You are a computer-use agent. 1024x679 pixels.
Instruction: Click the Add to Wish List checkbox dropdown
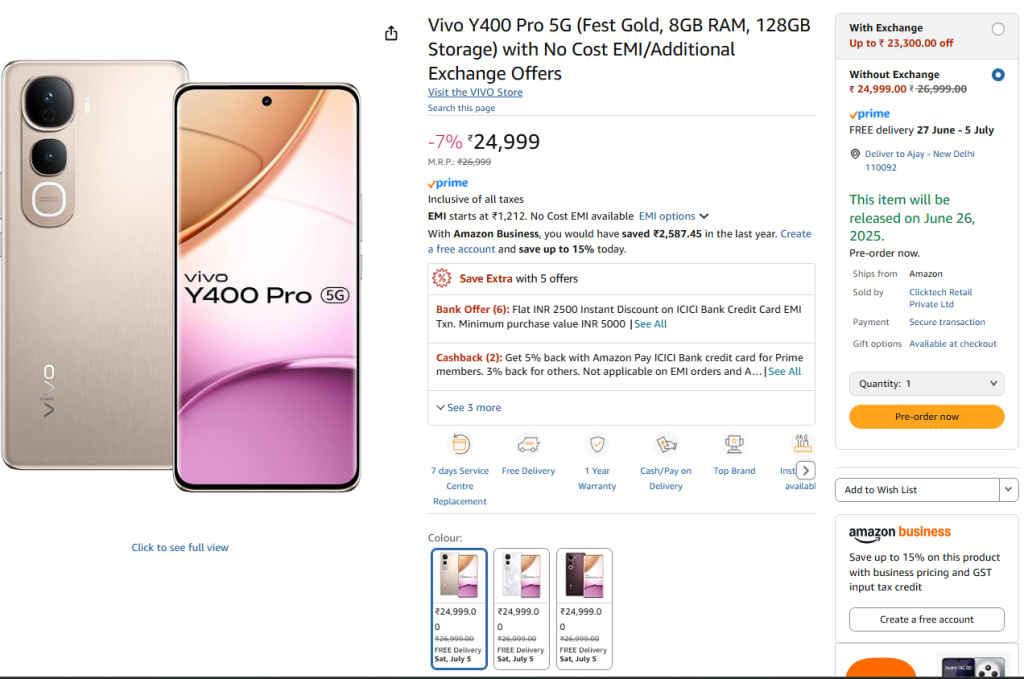coord(1008,489)
